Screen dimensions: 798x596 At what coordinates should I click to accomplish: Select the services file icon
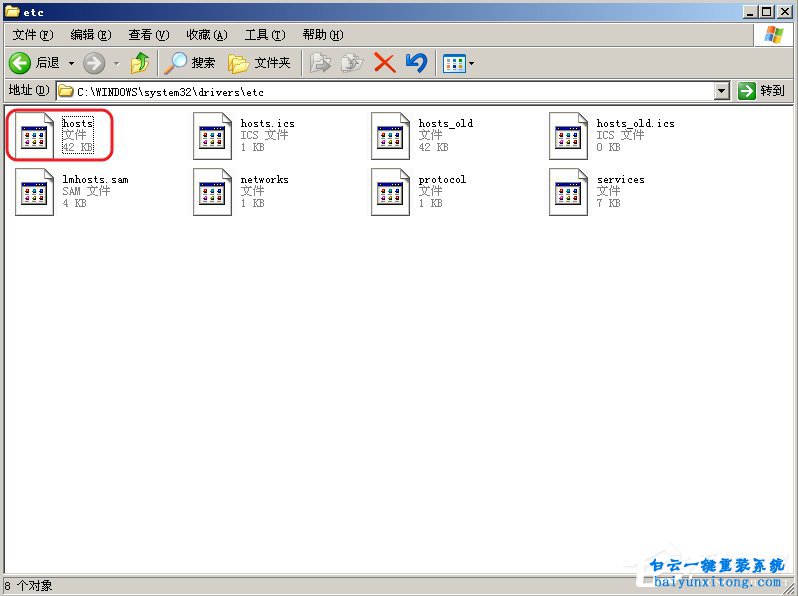[569, 192]
